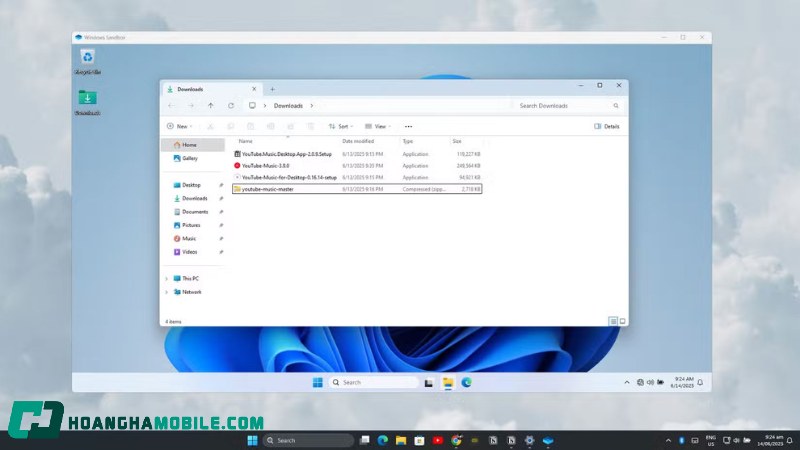Sort by the Date modified column header
Viewport: 800px width, 450px height.
pyautogui.click(x=358, y=141)
